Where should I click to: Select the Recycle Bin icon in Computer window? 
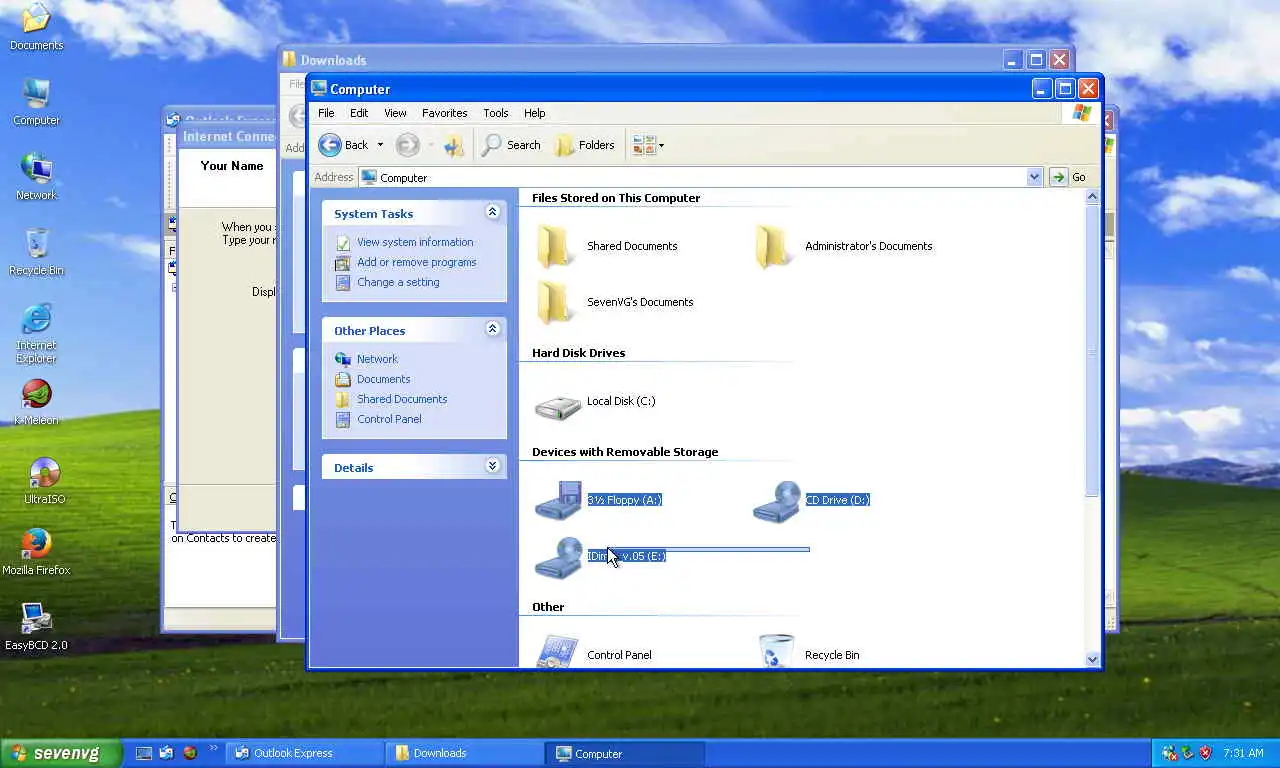(x=776, y=651)
